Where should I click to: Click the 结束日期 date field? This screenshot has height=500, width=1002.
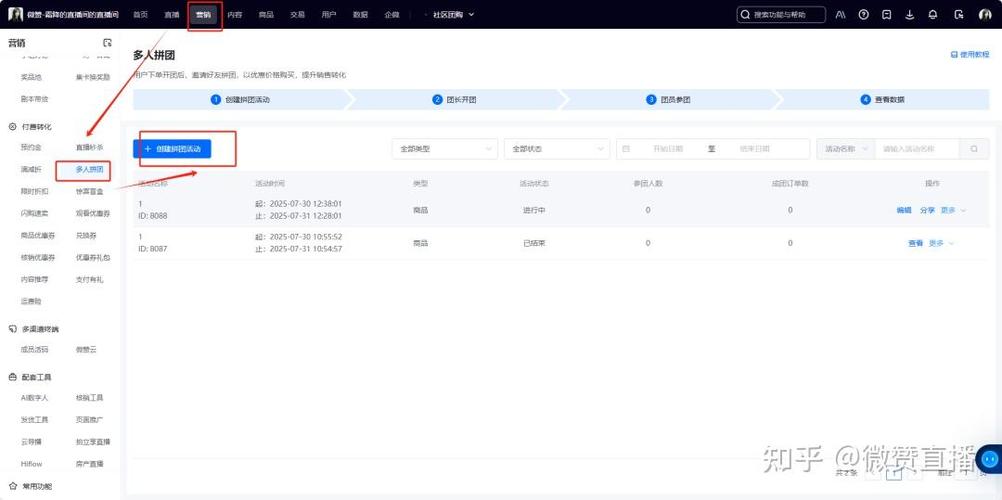pyautogui.click(x=755, y=149)
